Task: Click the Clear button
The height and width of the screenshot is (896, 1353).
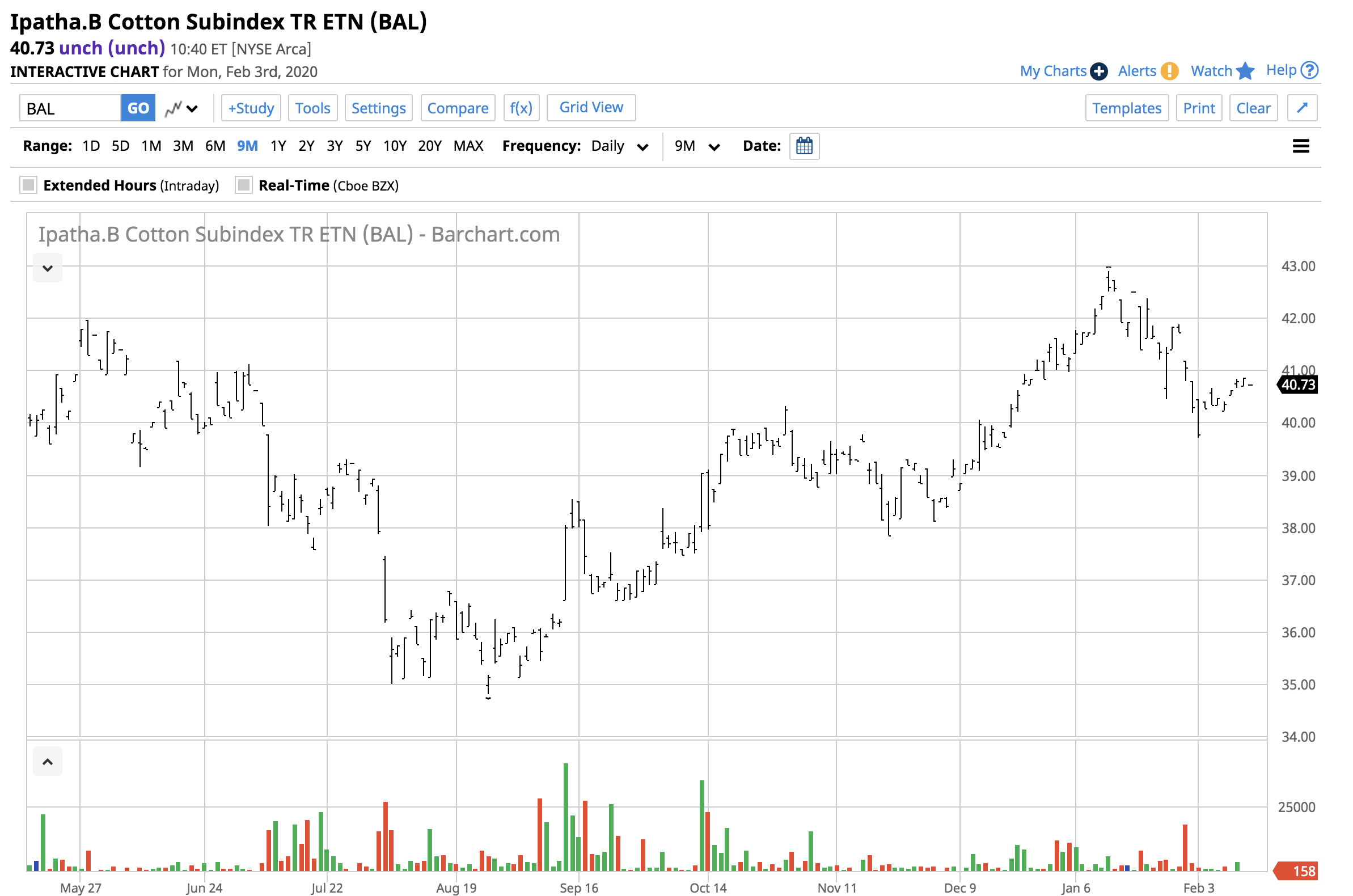Action: click(x=1253, y=108)
